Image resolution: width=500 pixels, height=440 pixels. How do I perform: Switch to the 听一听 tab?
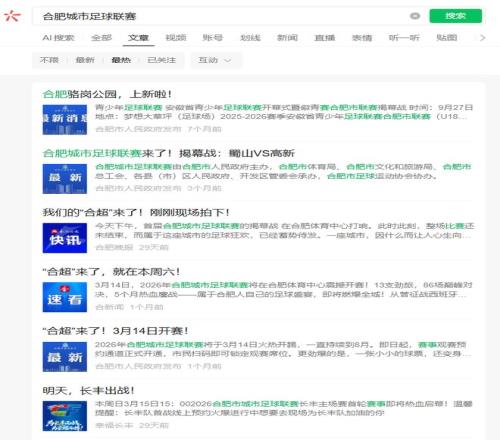[404, 38]
